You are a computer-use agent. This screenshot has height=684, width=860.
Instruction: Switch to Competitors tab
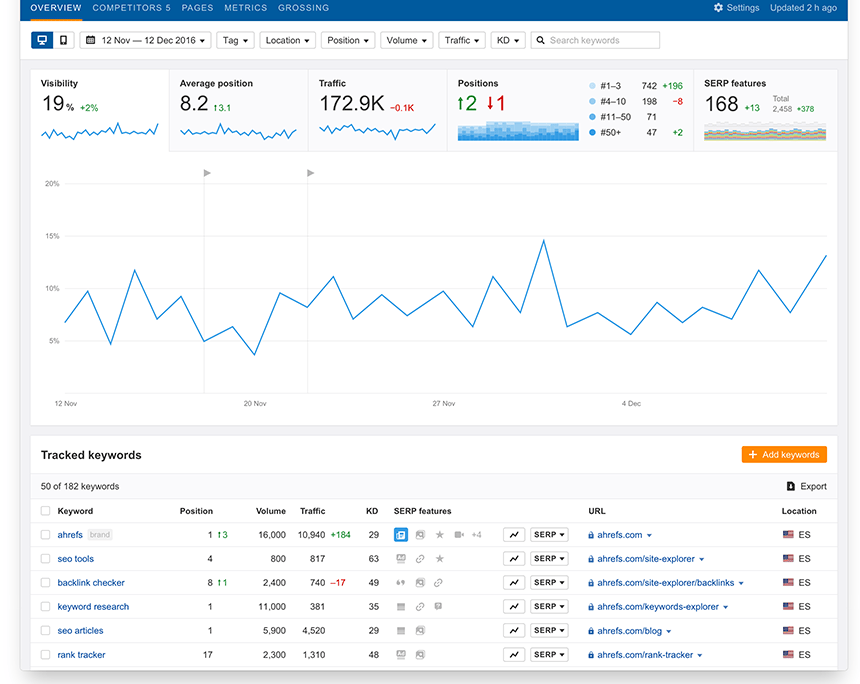[131, 8]
